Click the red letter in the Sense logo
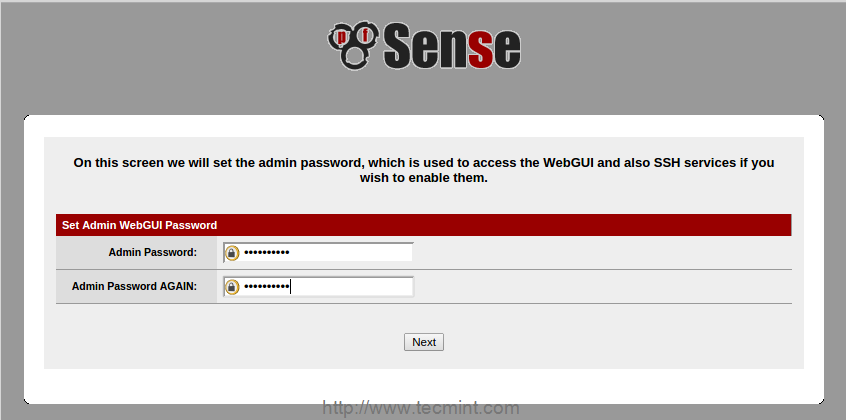This screenshot has height=420, width=846. tap(481, 47)
